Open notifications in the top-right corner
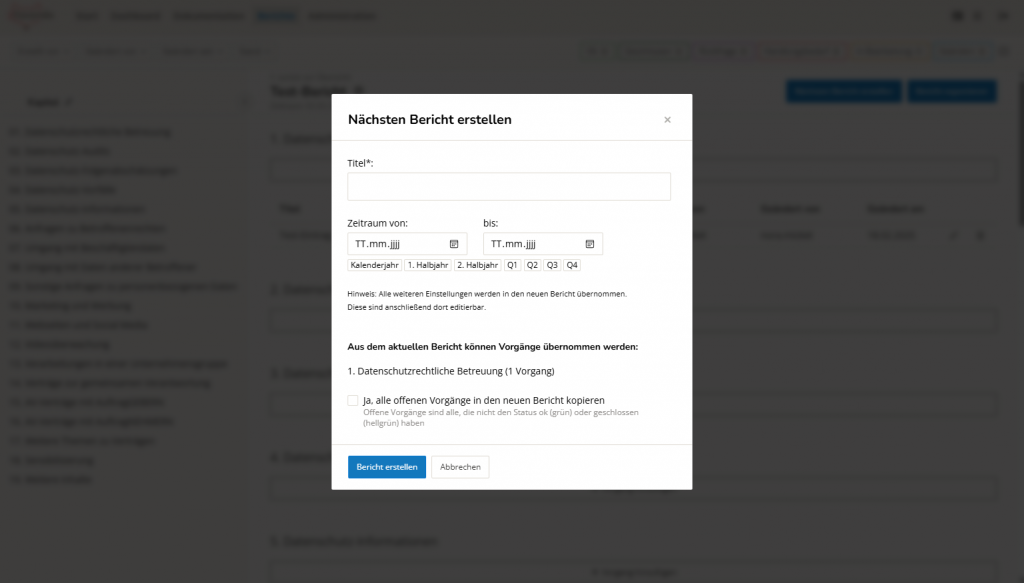Screen dimensions: 1024x583 tap(978, 16)
